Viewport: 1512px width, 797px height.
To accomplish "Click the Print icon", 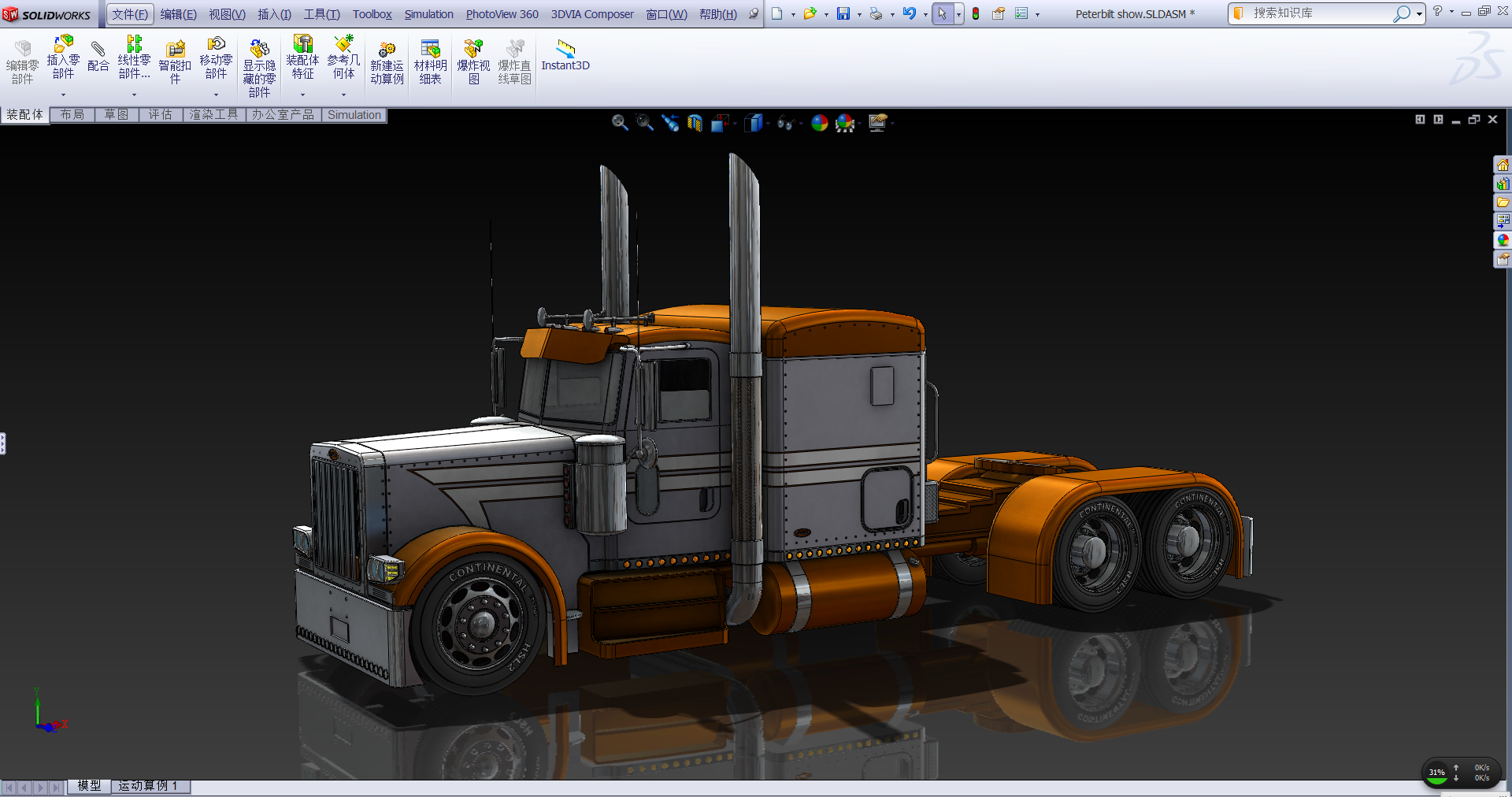I will (876, 13).
